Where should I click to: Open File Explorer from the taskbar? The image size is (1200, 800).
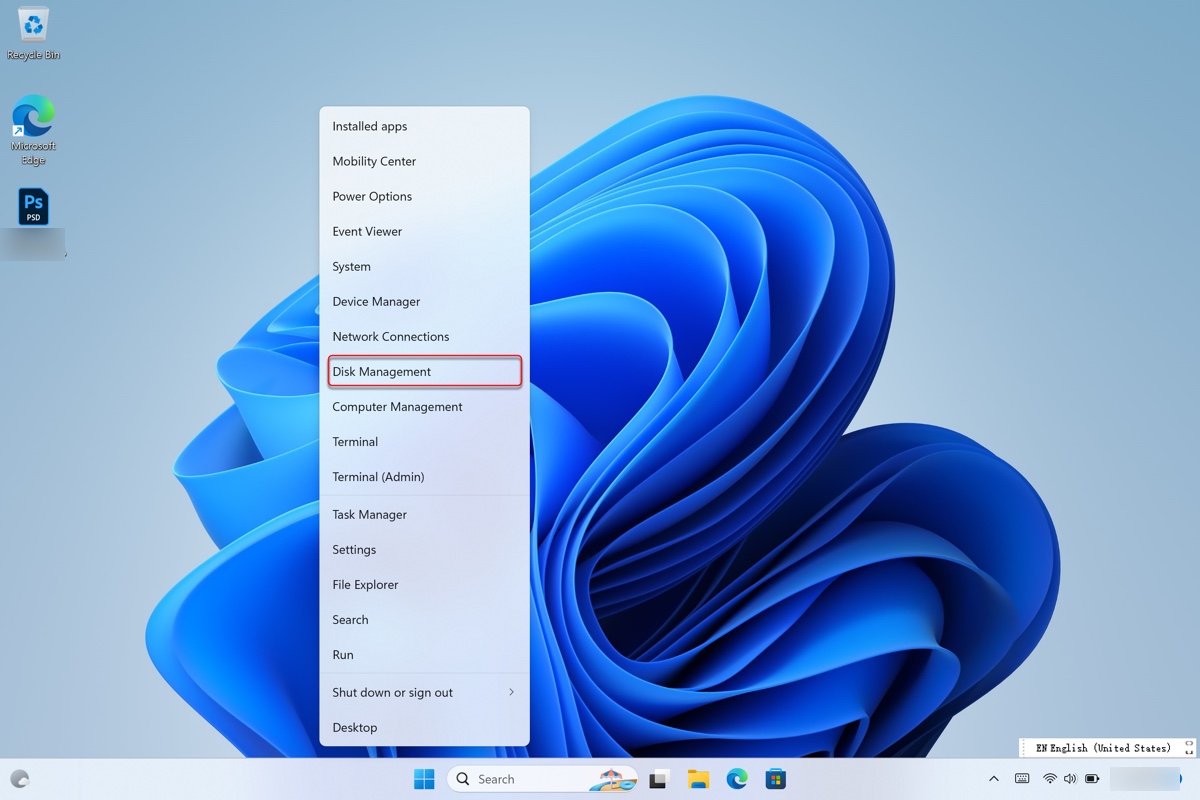pos(699,778)
